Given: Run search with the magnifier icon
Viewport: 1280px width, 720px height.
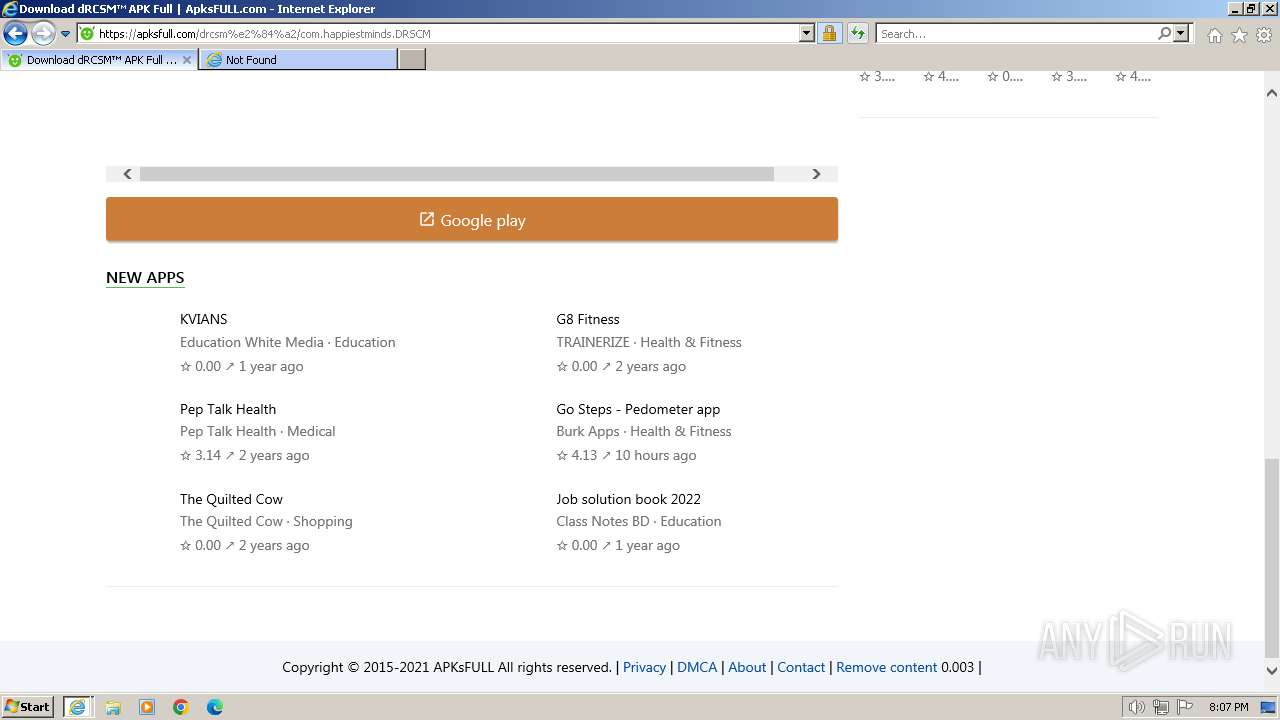Looking at the screenshot, I should 1164,34.
